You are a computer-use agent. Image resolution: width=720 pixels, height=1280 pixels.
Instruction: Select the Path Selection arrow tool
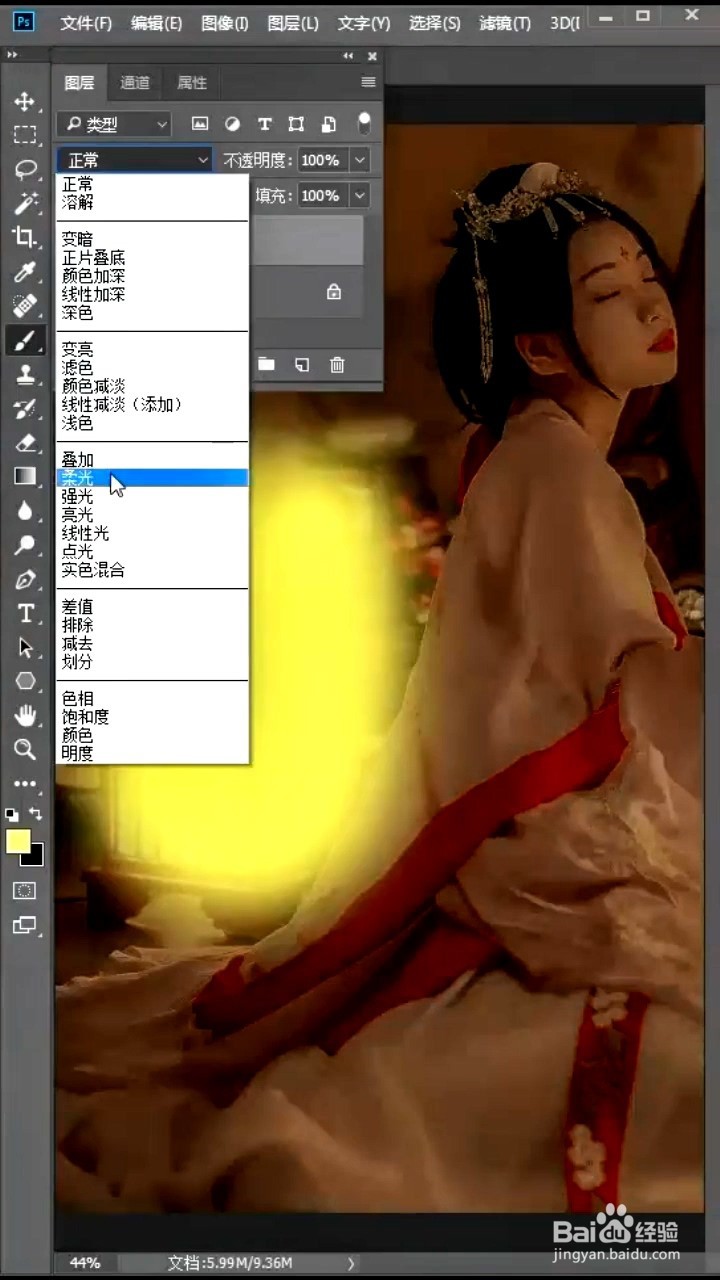click(x=25, y=647)
